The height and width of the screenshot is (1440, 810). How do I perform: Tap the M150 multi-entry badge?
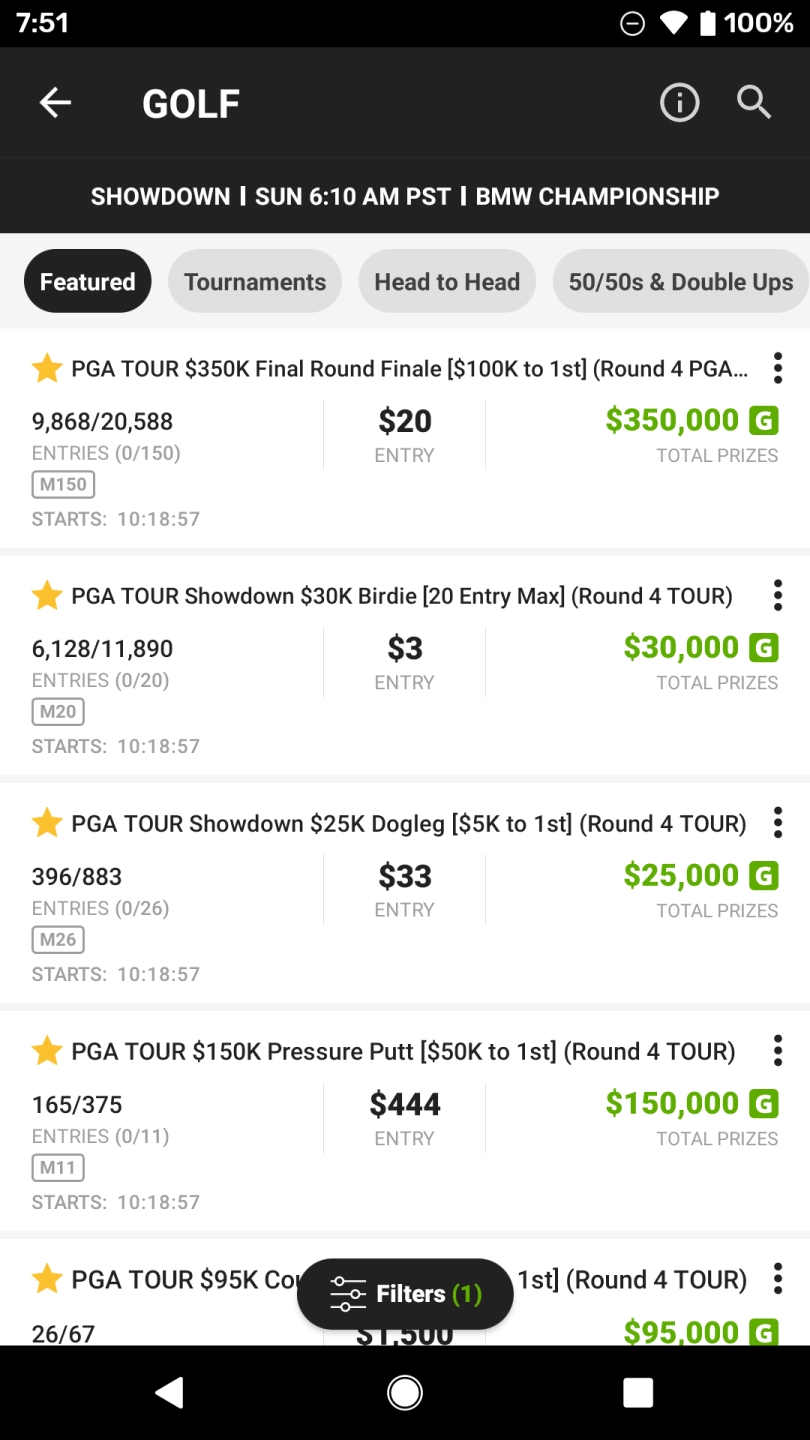(x=63, y=485)
